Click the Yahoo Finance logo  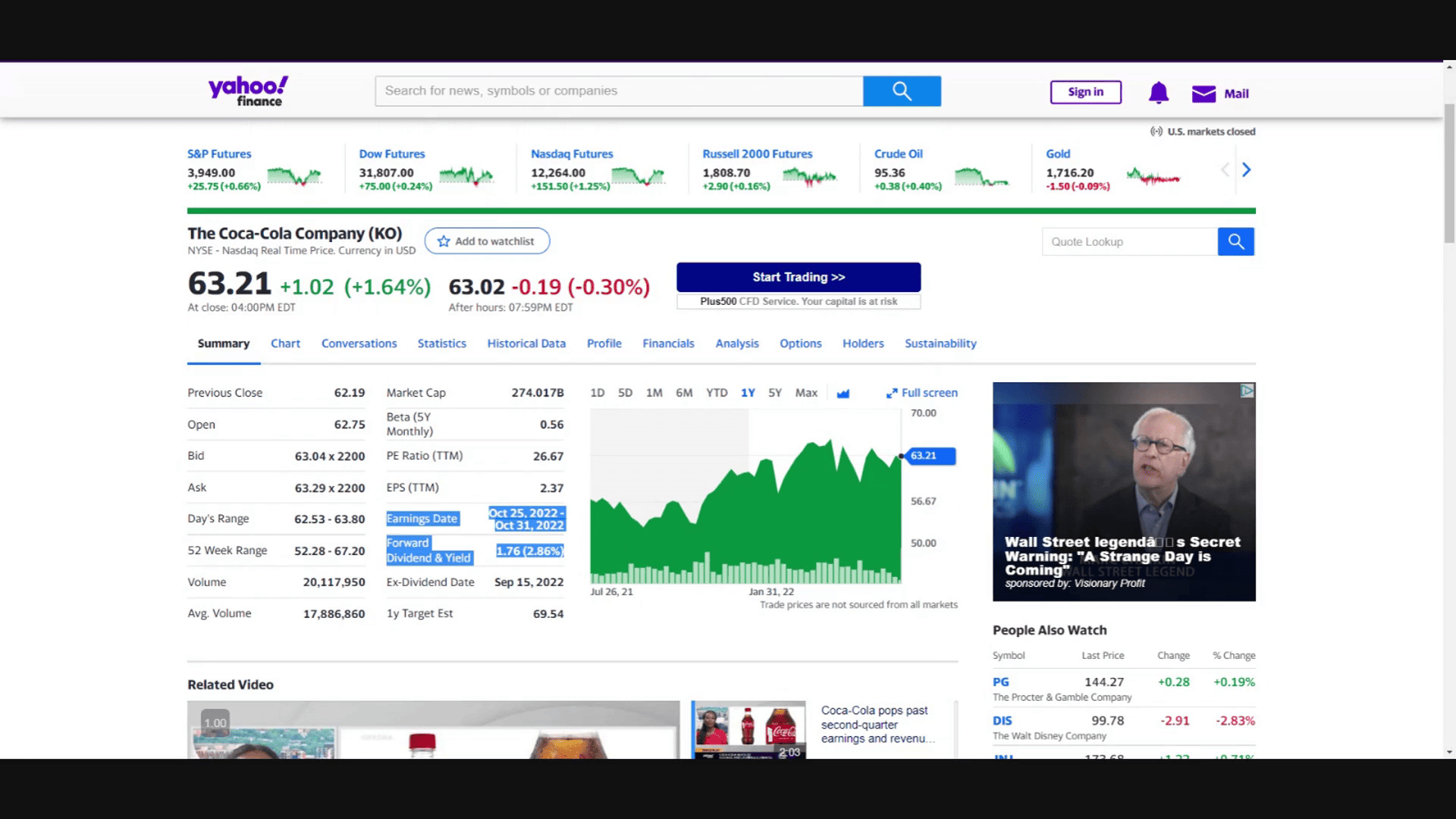[248, 91]
